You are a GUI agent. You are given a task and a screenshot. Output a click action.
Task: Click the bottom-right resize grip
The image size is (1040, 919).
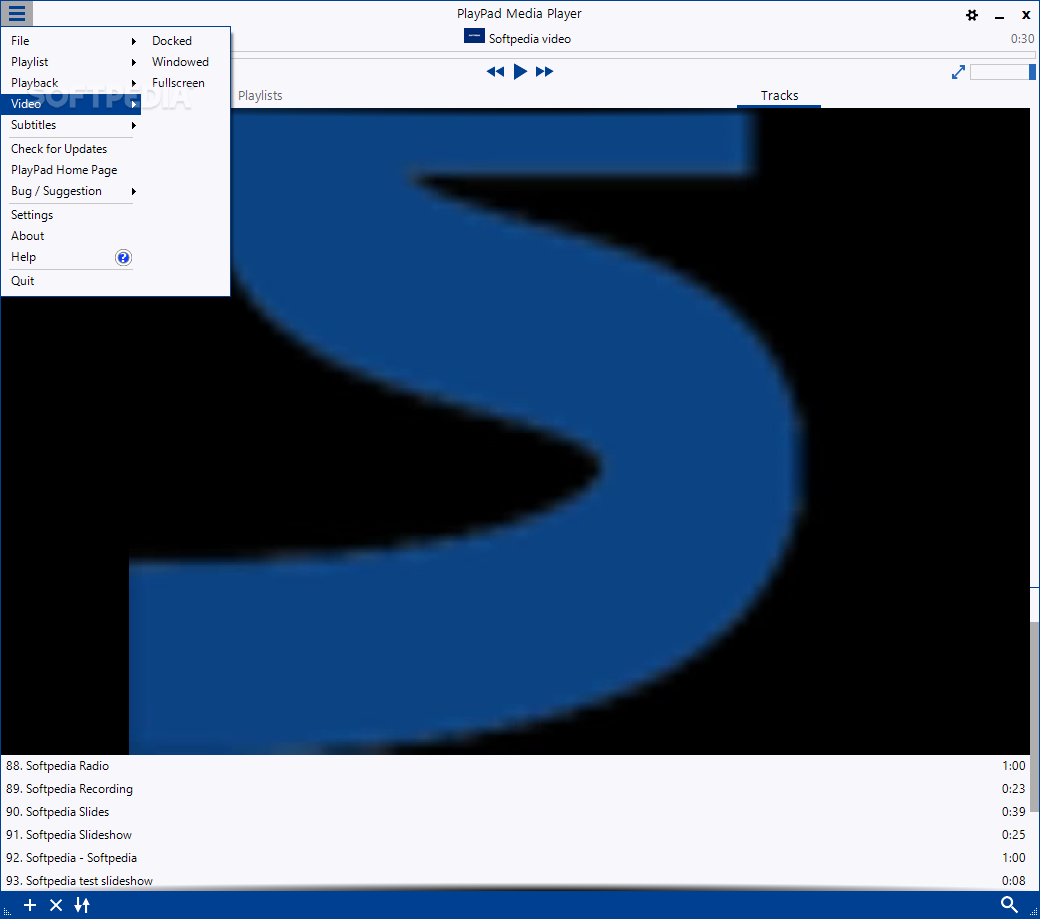1033,912
